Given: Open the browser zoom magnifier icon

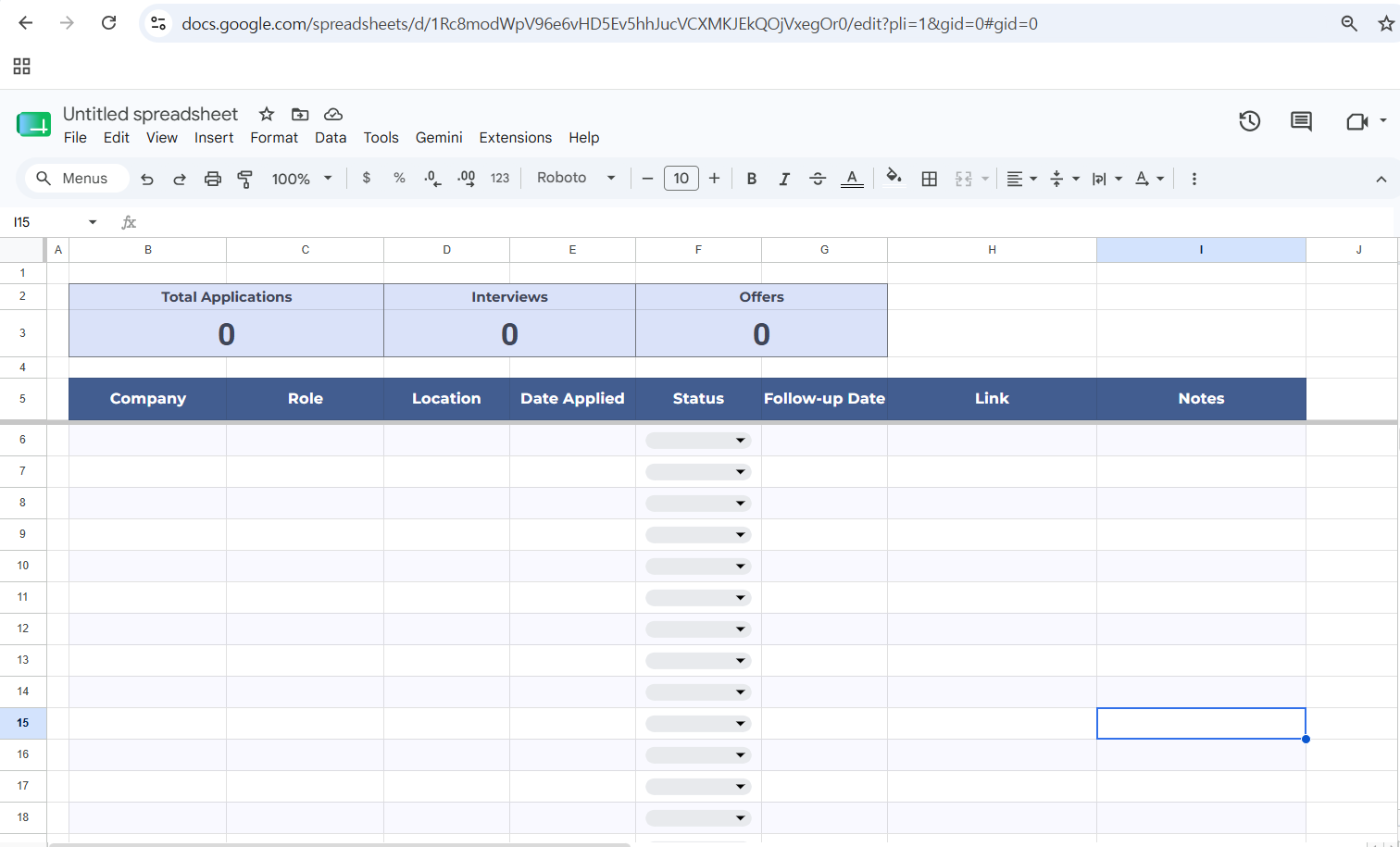Looking at the screenshot, I should (1349, 23).
